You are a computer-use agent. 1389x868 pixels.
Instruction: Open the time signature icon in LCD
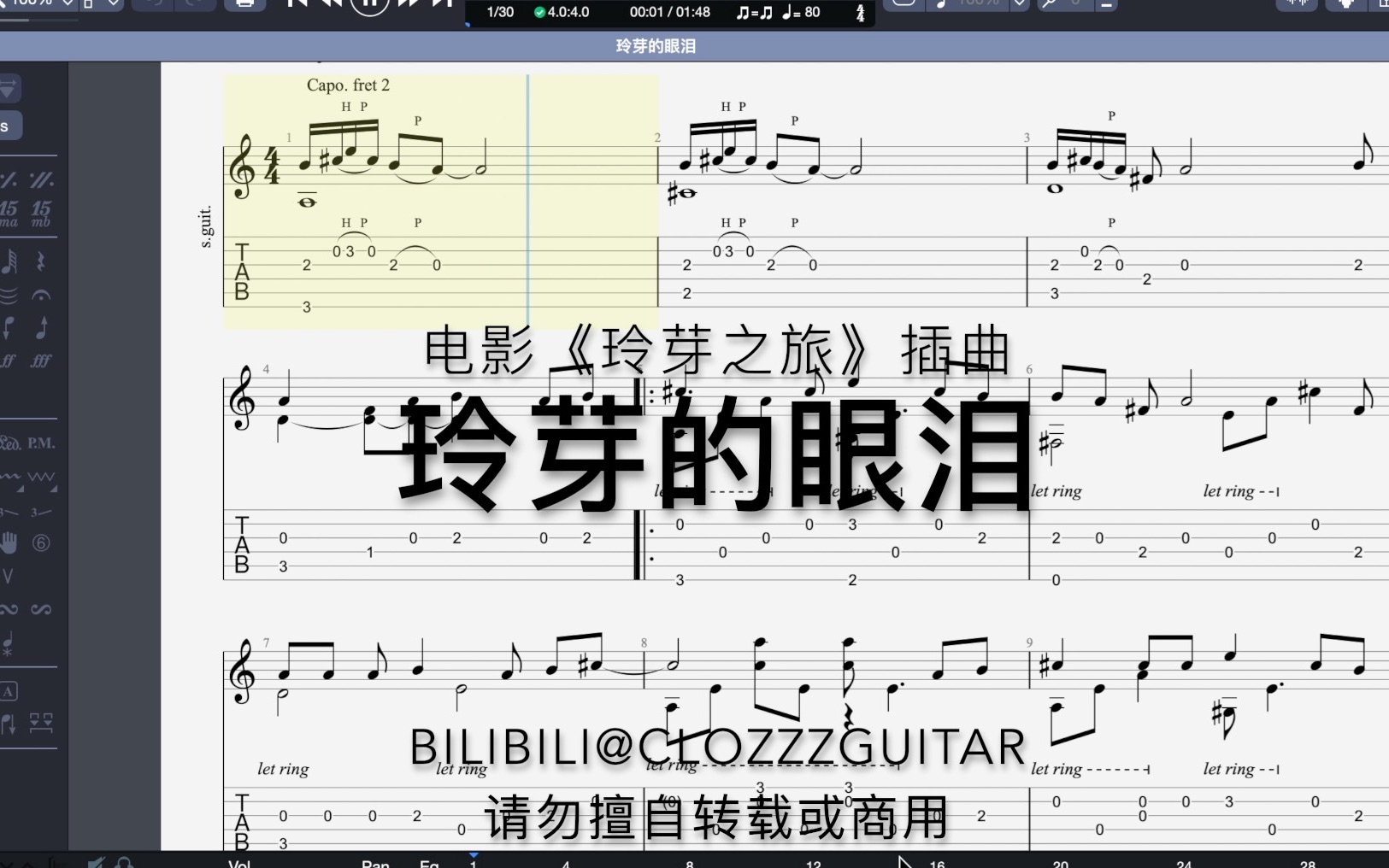pyautogui.click(x=860, y=13)
